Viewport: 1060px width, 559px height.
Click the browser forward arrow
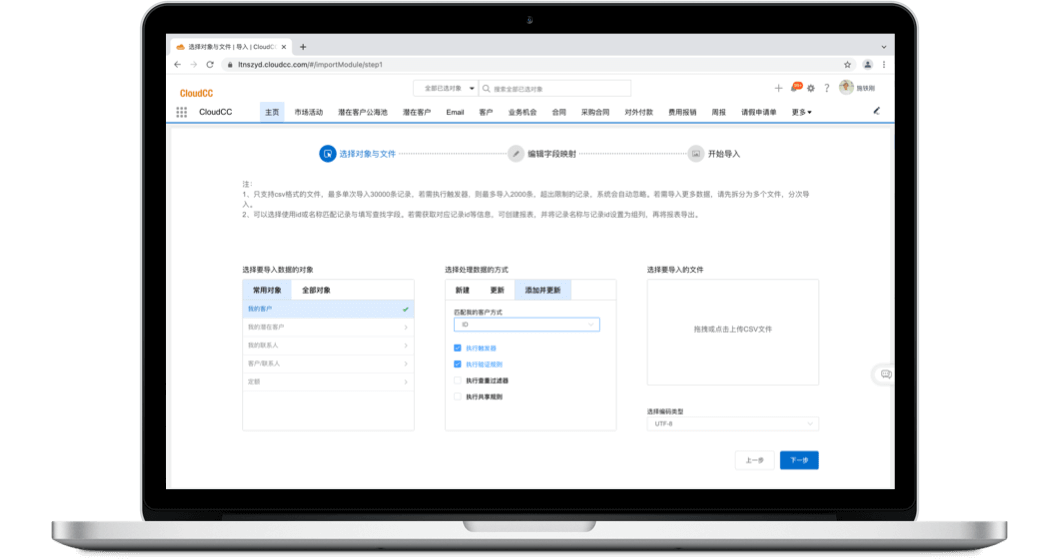click(193, 65)
